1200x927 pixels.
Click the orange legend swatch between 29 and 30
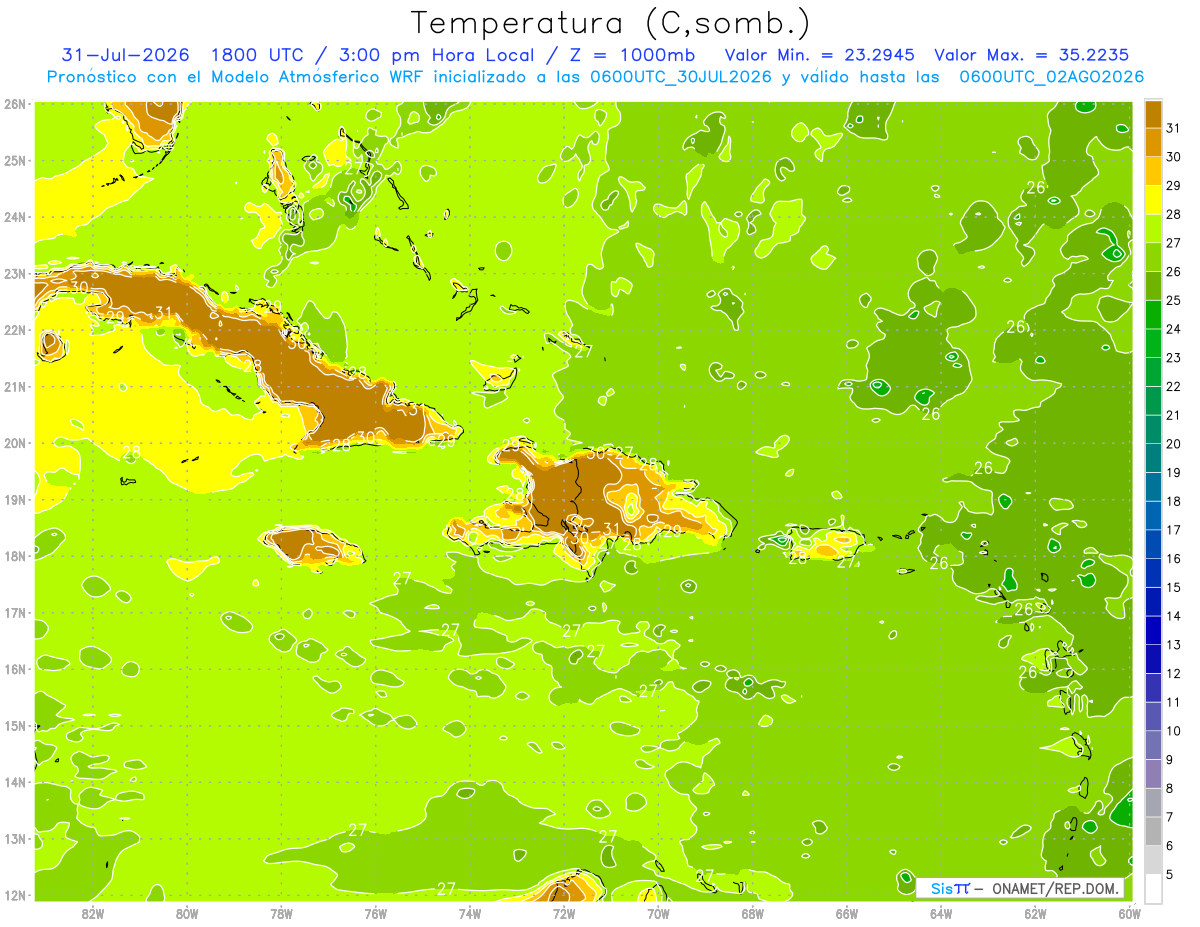[x=1153, y=170]
